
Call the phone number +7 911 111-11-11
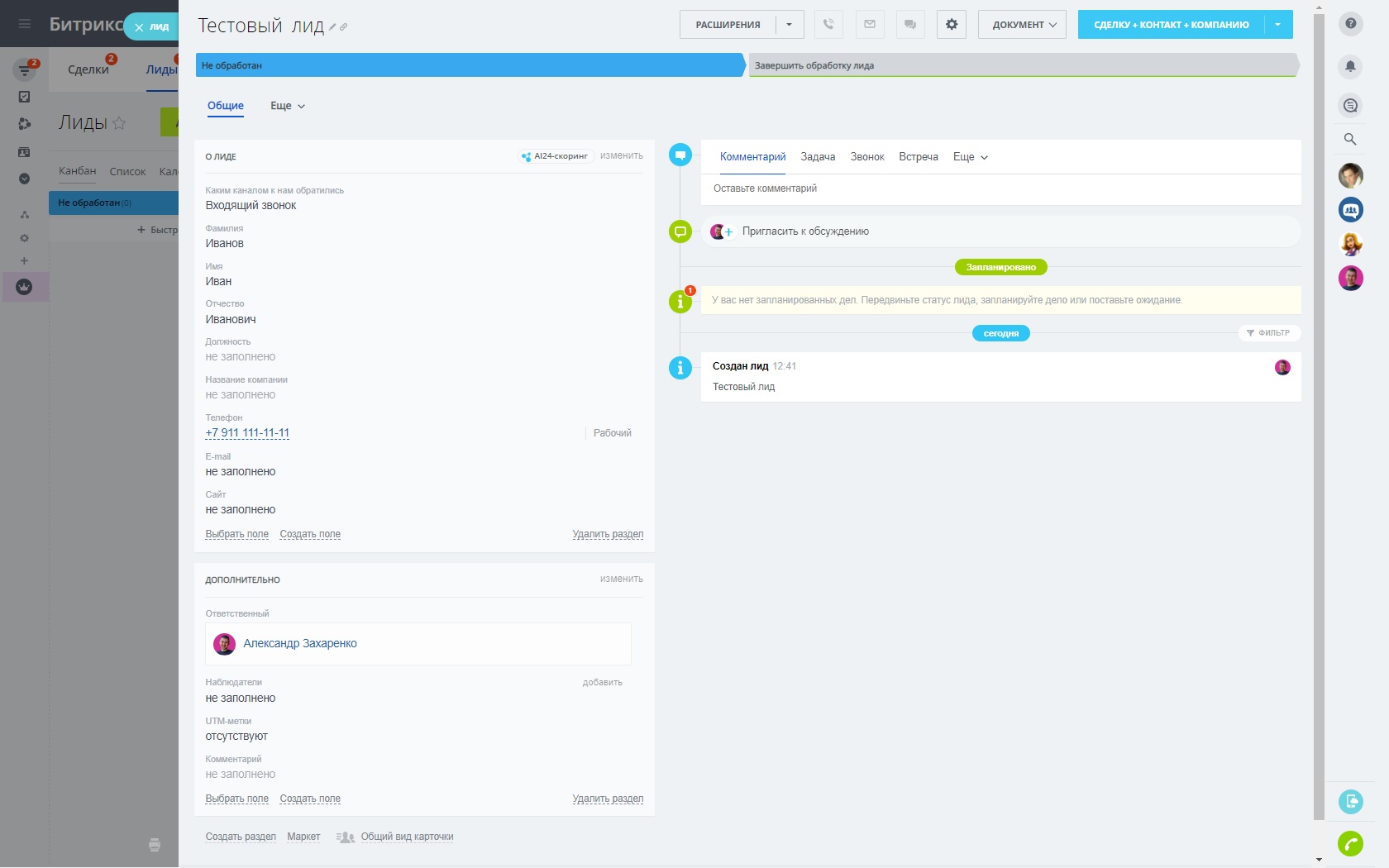[x=247, y=433]
